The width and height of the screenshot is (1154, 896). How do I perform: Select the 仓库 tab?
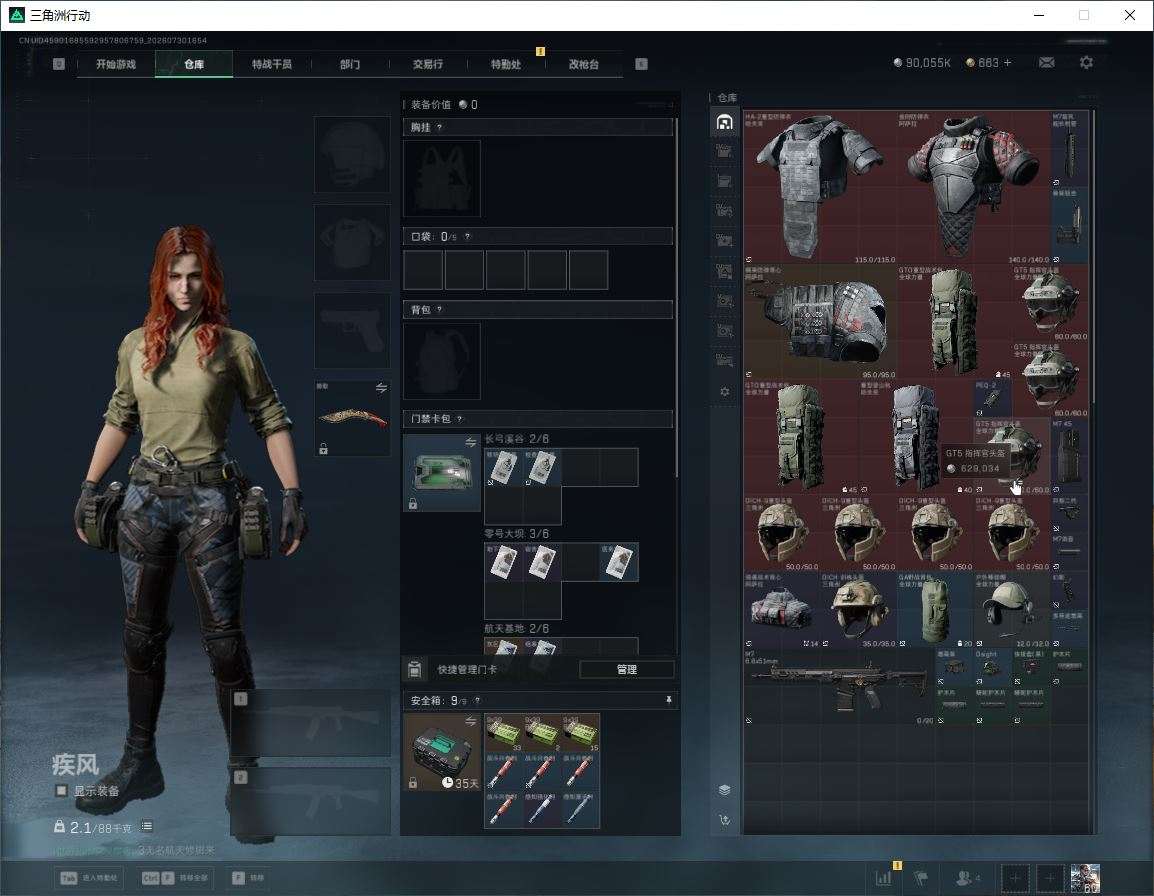[x=194, y=64]
